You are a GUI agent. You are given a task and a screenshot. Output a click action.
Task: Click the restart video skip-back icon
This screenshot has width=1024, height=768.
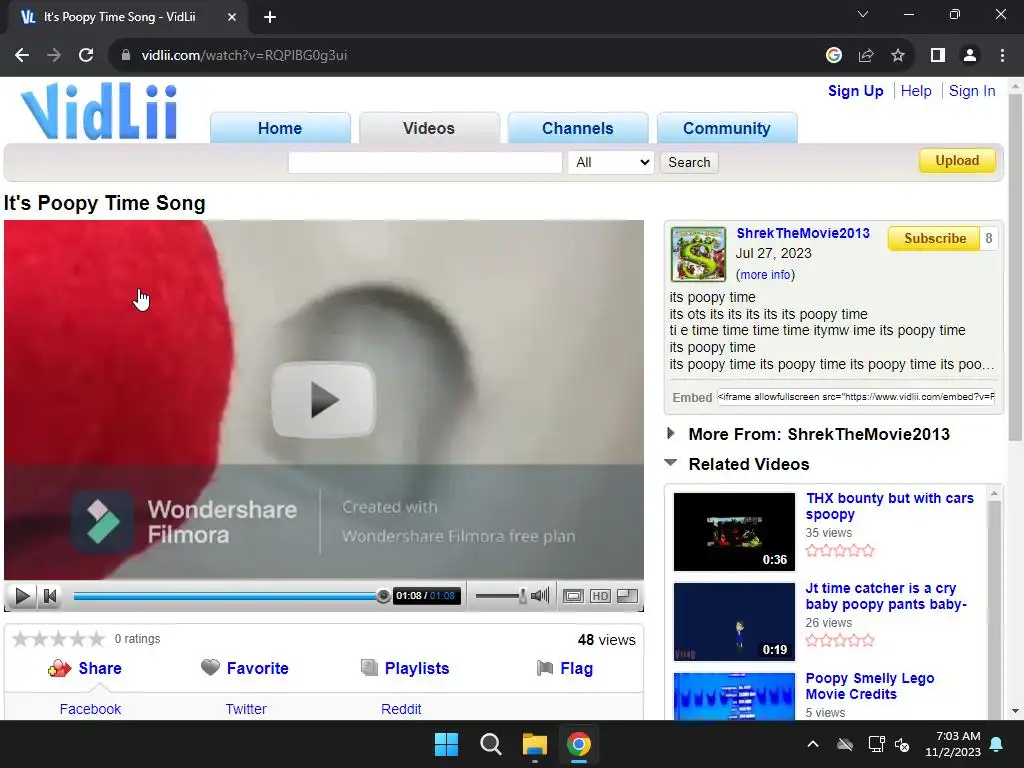tap(50, 596)
